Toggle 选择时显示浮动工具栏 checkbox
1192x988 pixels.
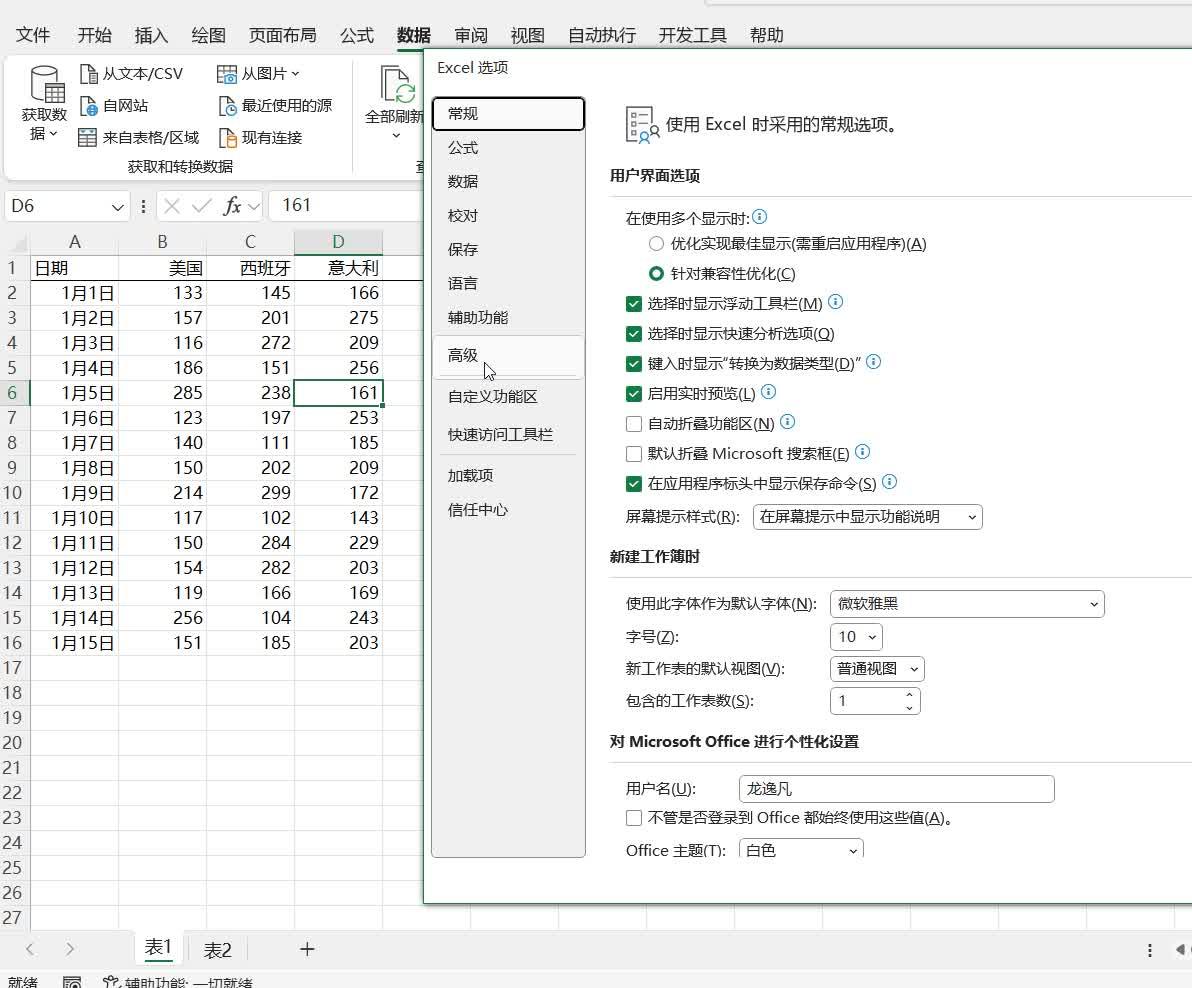pyautogui.click(x=634, y=304)
